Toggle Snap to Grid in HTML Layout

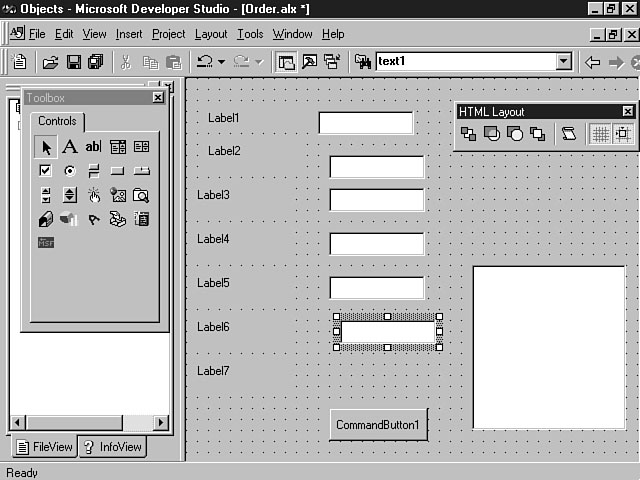[623, 134]
